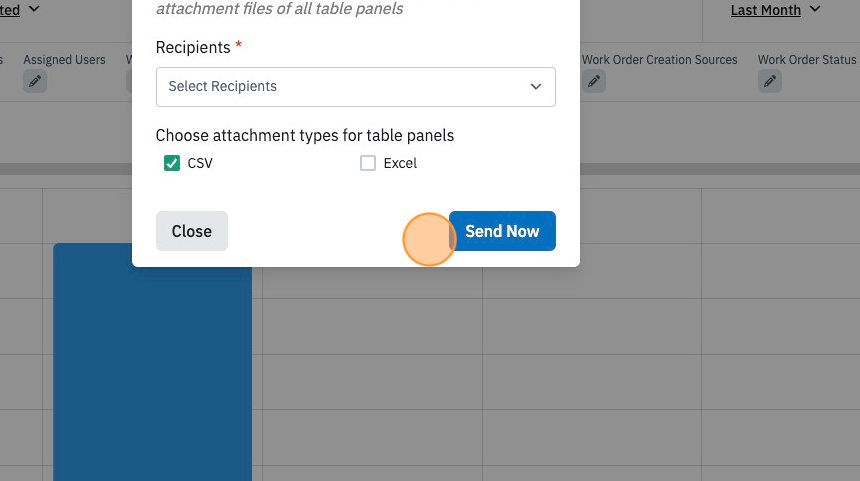Viewport: 860px width, 481px height.
Task: Click the chevron arrow inside Recipients field
Action: [536, 87]
